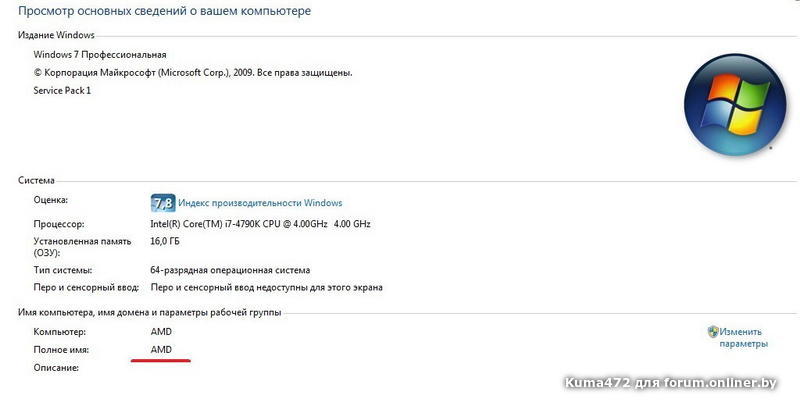Select the Windows 7 Профессиональная edition text
This screenshot has width=800, height=406.
(x=100, y=54)
